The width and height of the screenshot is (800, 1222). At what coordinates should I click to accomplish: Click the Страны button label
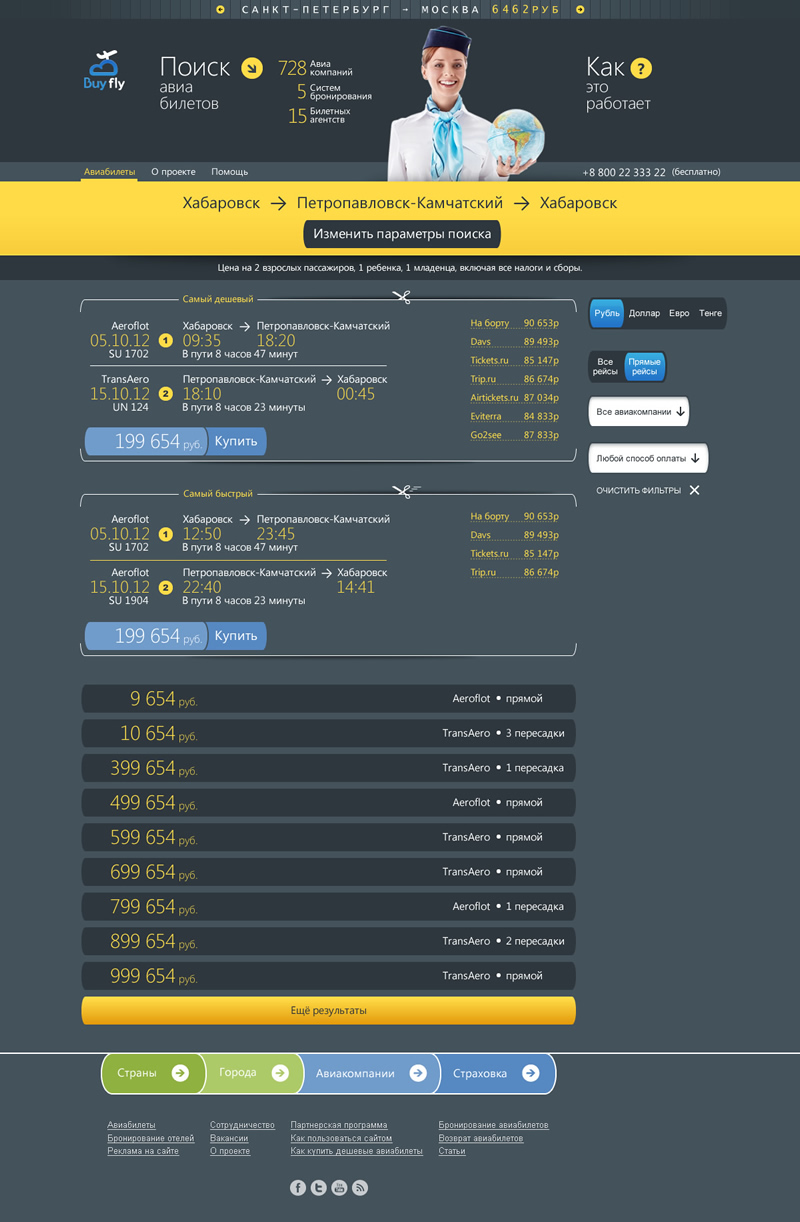click(x=137, y=1073)
